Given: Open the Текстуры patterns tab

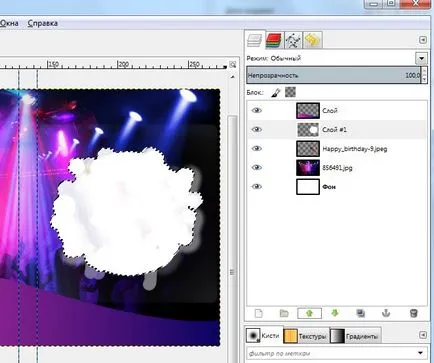Looking at the screenshot, I should click(x=306, y=336).
